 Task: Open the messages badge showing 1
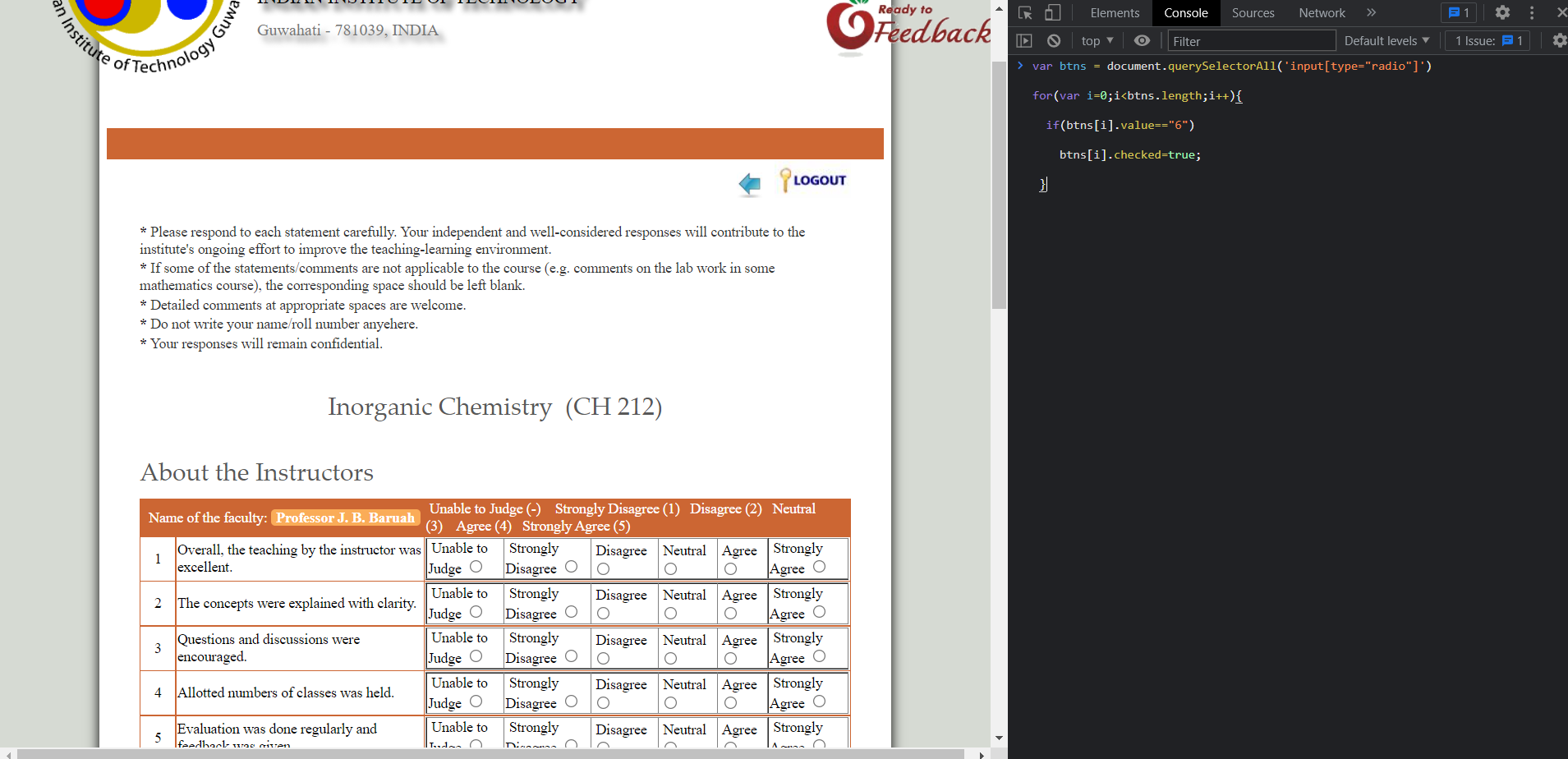pos(1459,12)
